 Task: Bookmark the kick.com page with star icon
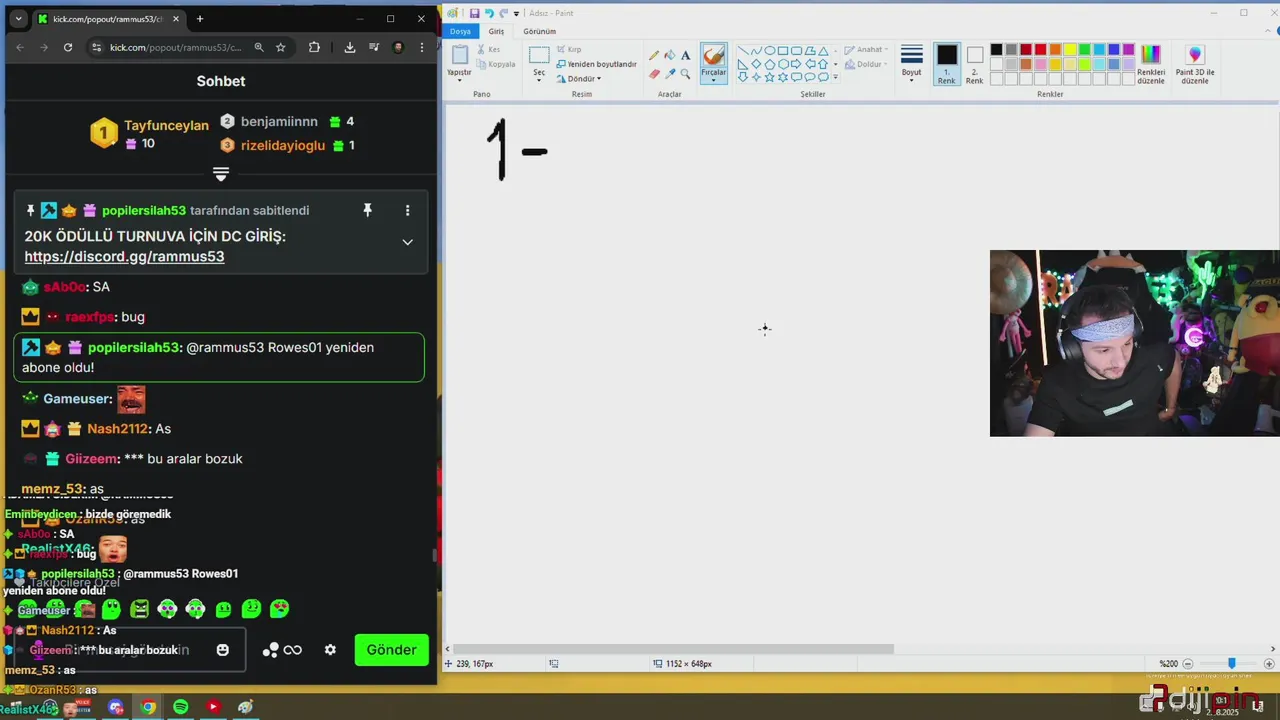(x=281, y=47)
